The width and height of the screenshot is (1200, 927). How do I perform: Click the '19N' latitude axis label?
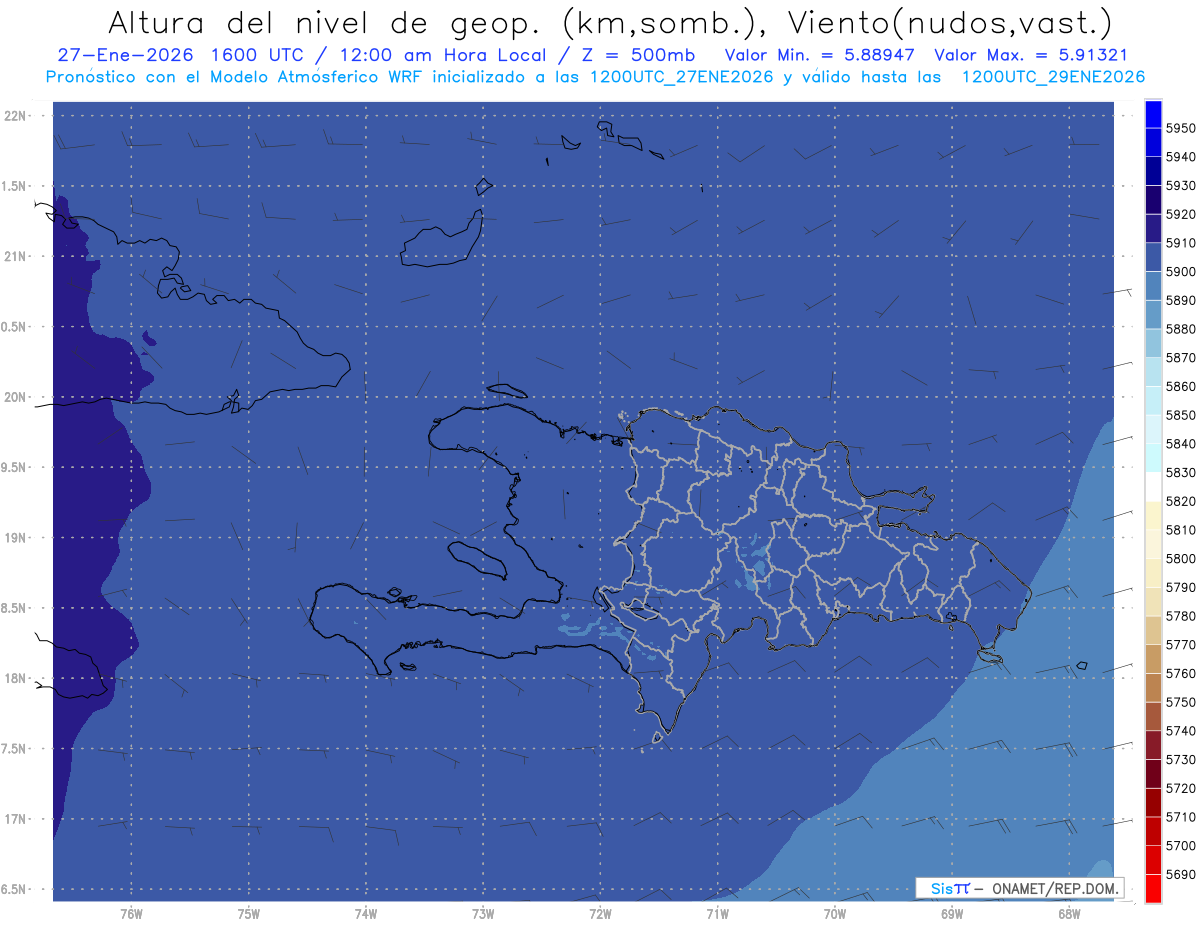click(16, 538)
